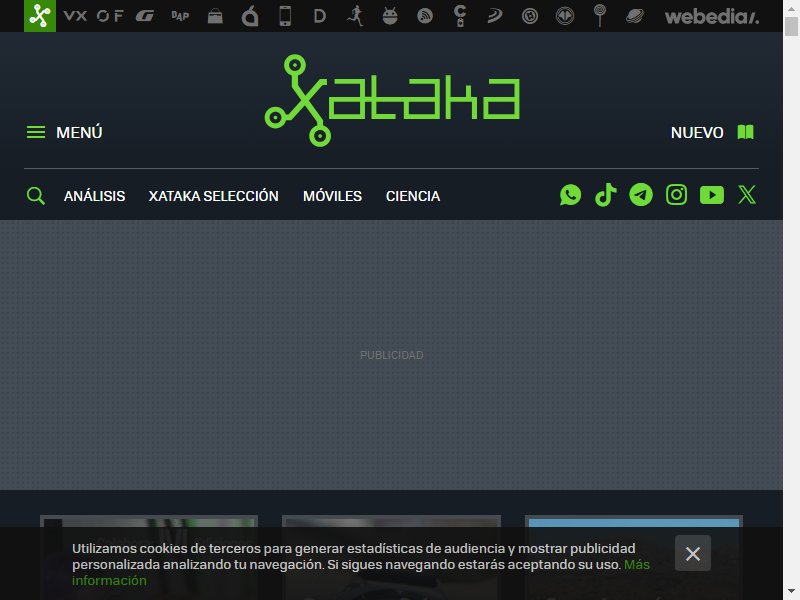
Task: Open the VX site icon
Action: coord(75,16)
